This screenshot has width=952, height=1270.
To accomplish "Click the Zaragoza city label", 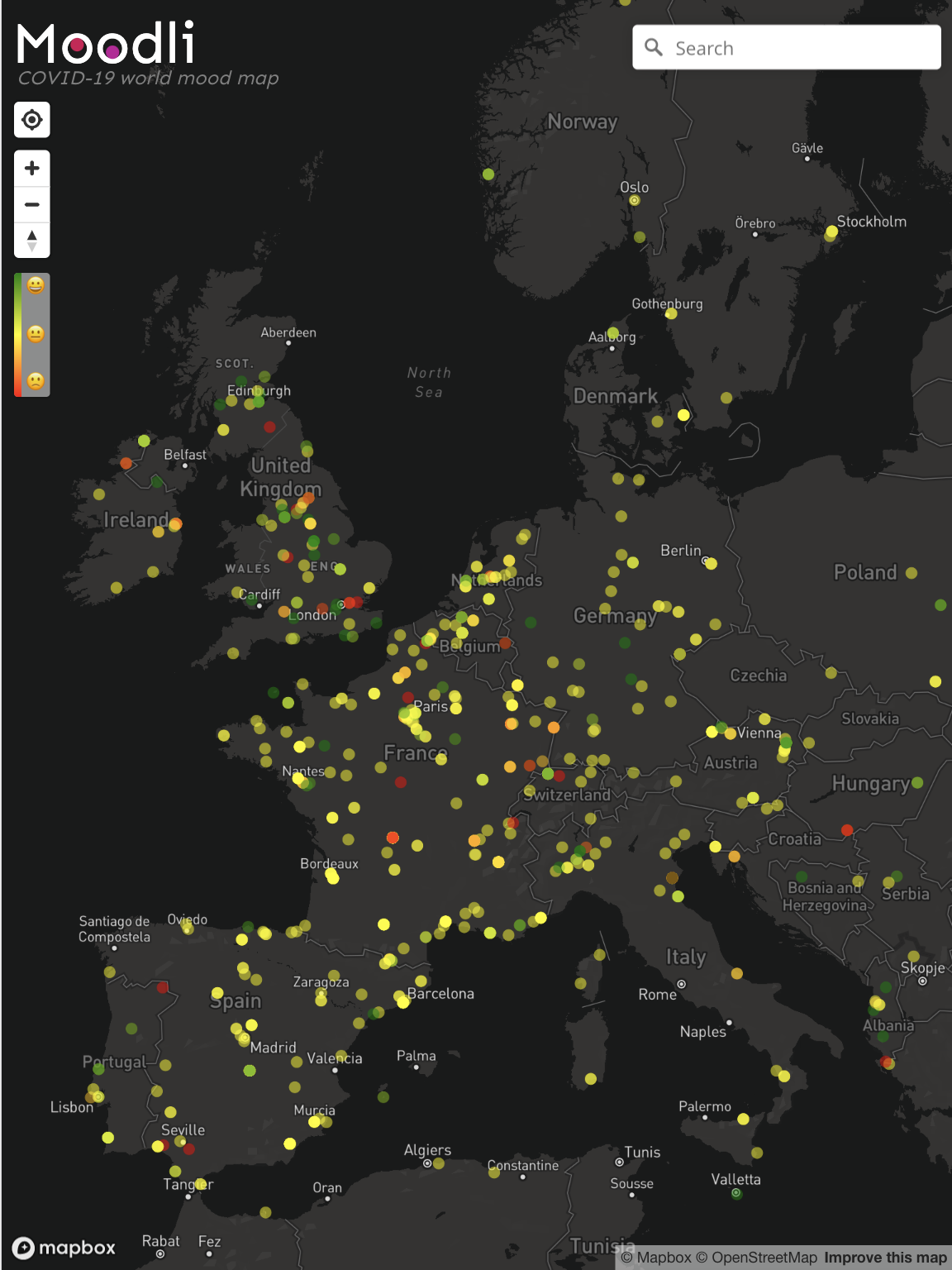I will point(321,982).
